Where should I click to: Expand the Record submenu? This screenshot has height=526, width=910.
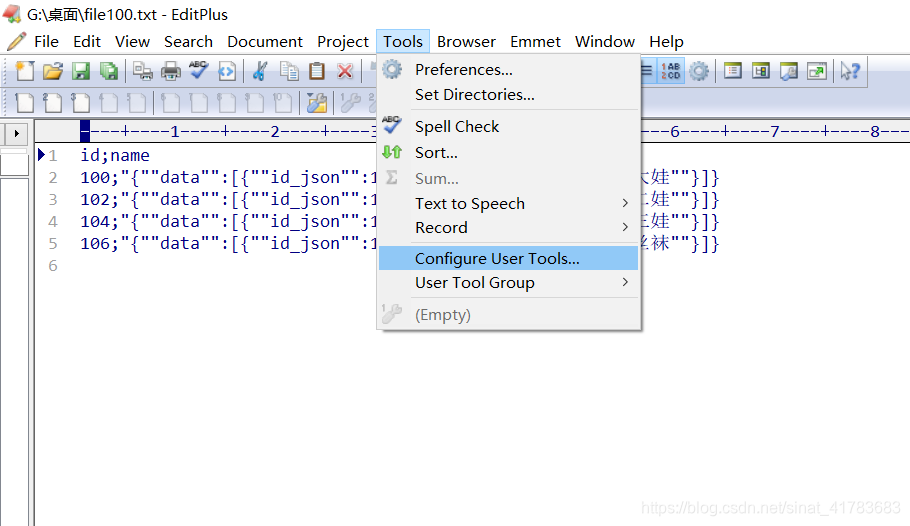(508, 228)
